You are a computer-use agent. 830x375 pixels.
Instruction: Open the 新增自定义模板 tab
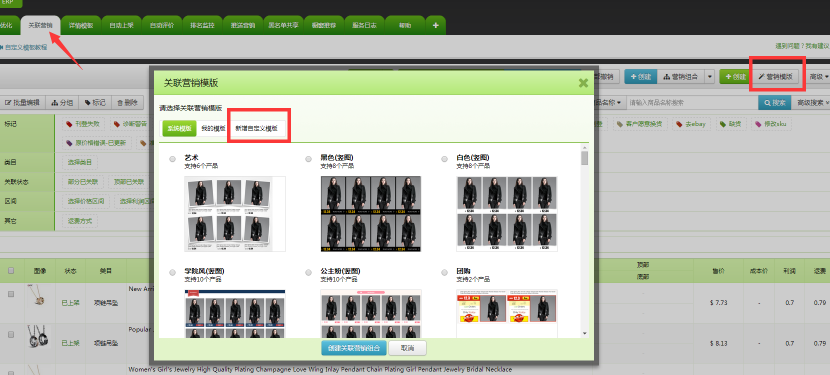click(257, 128)
